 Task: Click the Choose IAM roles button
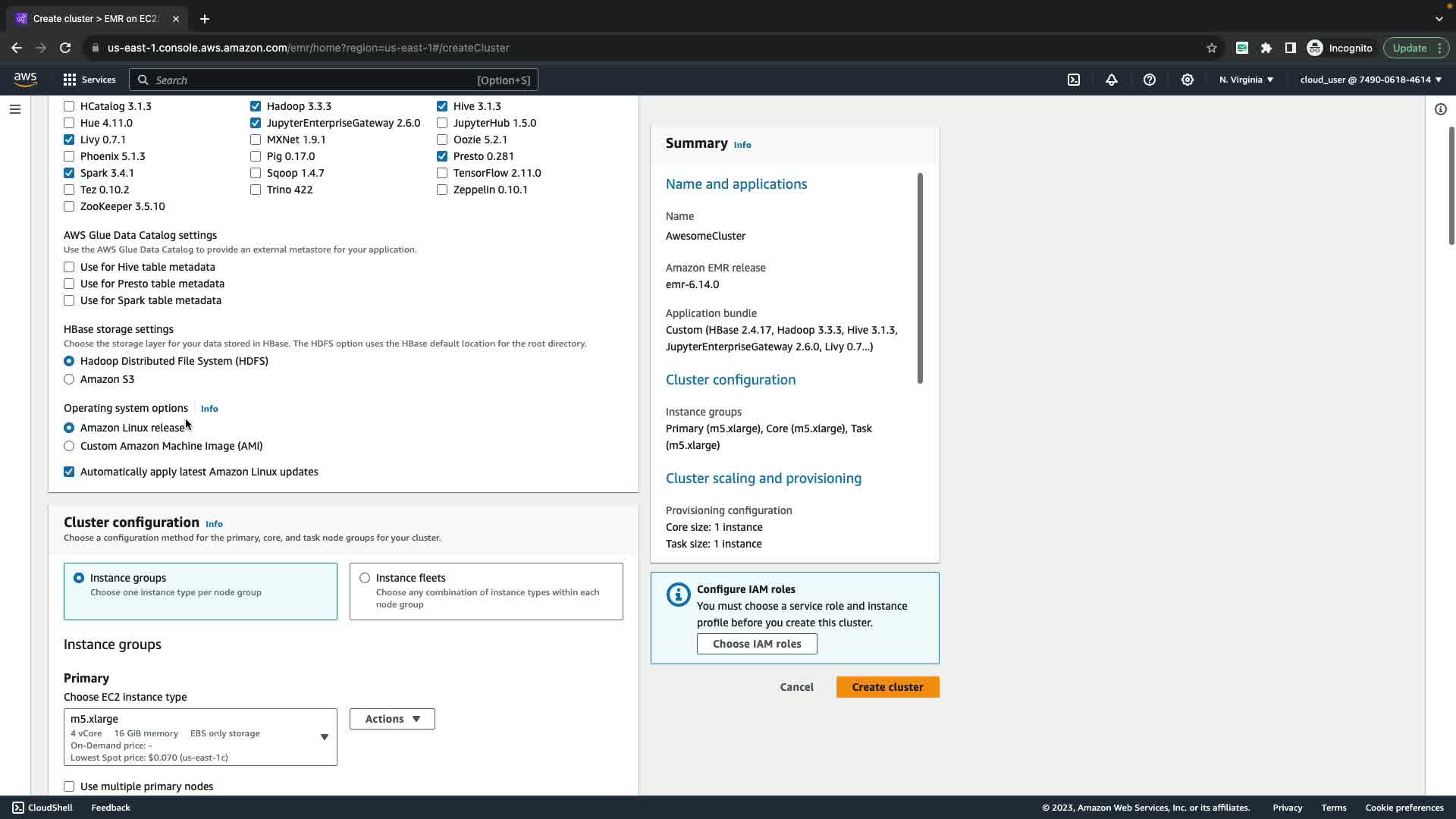click(757, 644)
